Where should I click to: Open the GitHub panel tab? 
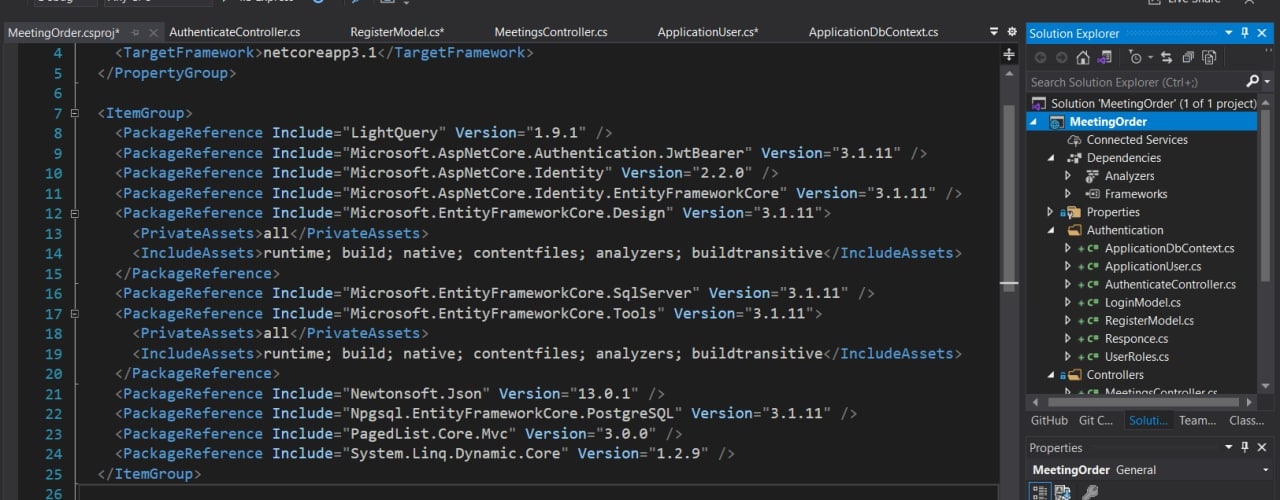1049,420
